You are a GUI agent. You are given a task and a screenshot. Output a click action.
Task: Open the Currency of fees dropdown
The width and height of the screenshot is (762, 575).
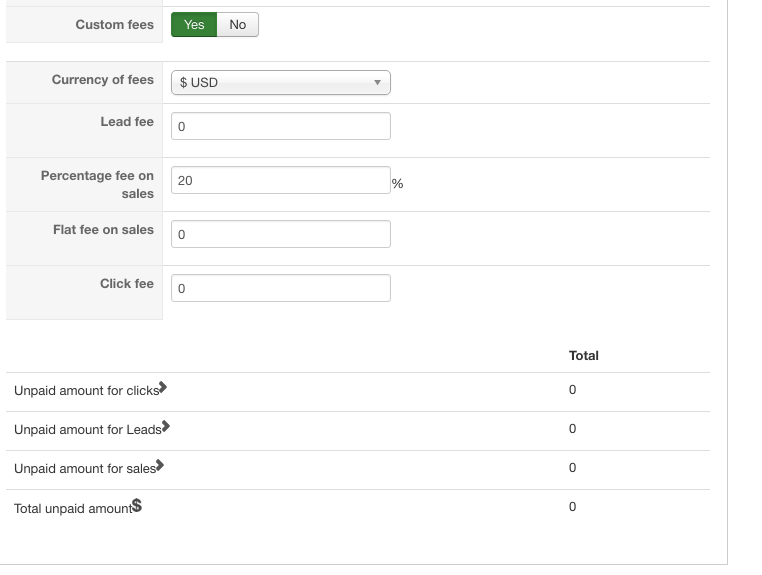(280, 82)
